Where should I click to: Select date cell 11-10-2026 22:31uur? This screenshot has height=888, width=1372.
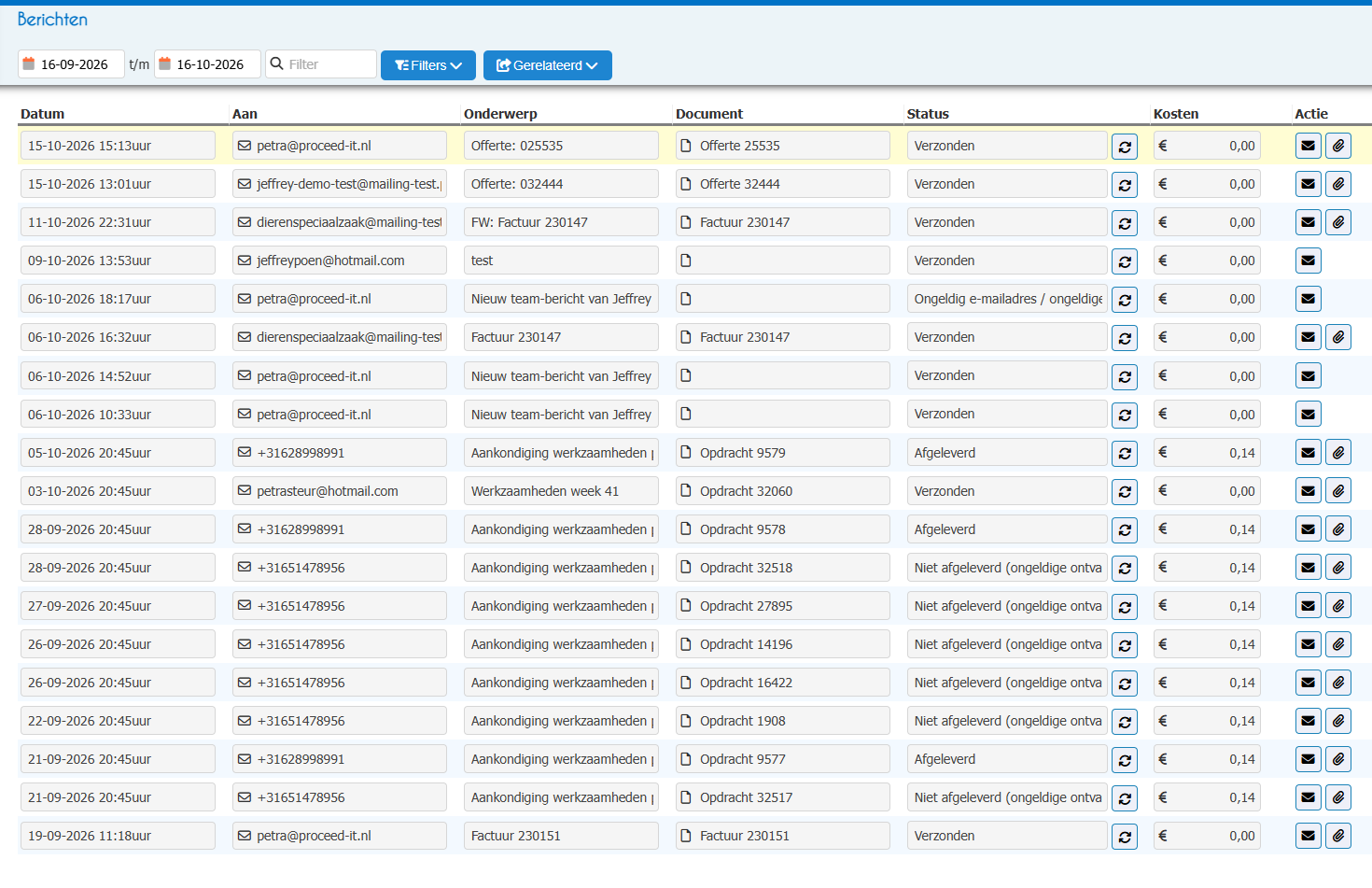point(118,222)
